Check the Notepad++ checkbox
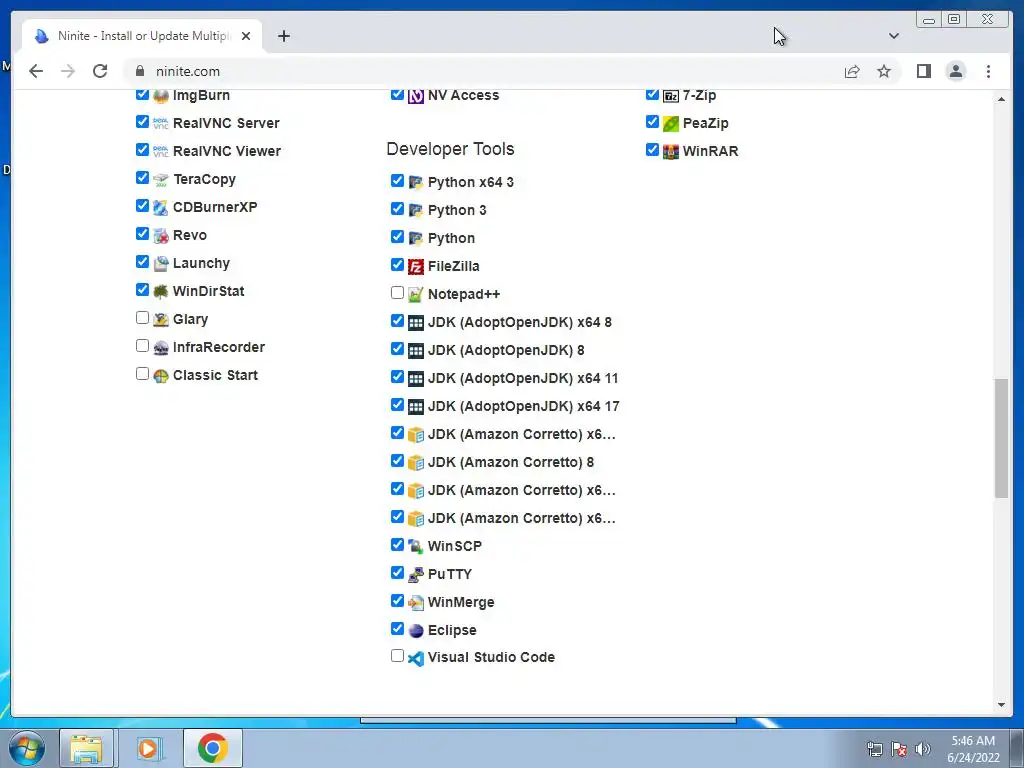 pyautogui.click(x=397, y=293)
